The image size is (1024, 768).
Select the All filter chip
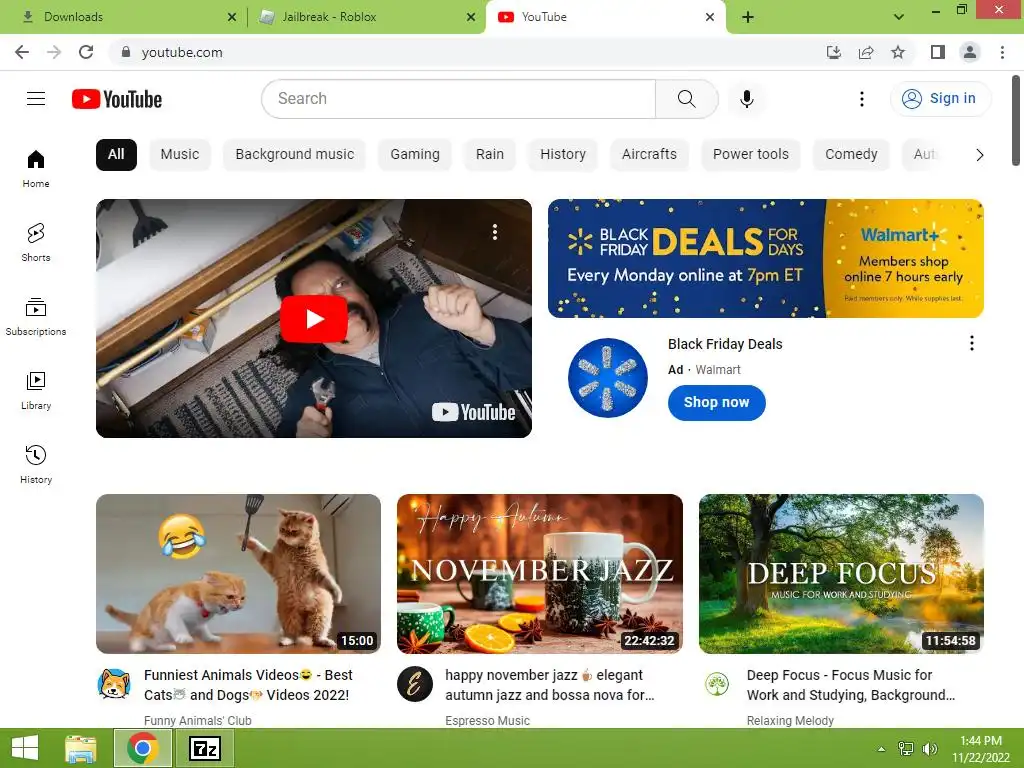coord(116,155)
